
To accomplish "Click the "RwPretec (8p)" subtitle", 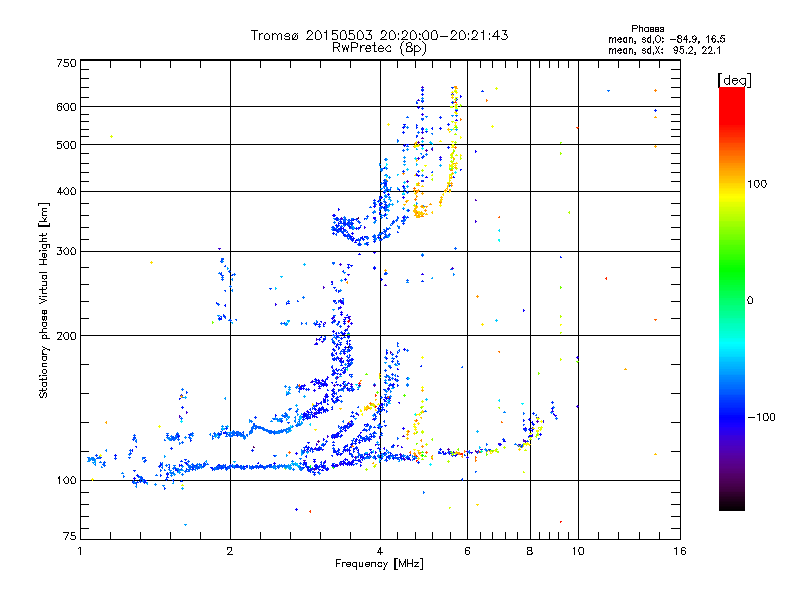I will [x=379, y=48].
